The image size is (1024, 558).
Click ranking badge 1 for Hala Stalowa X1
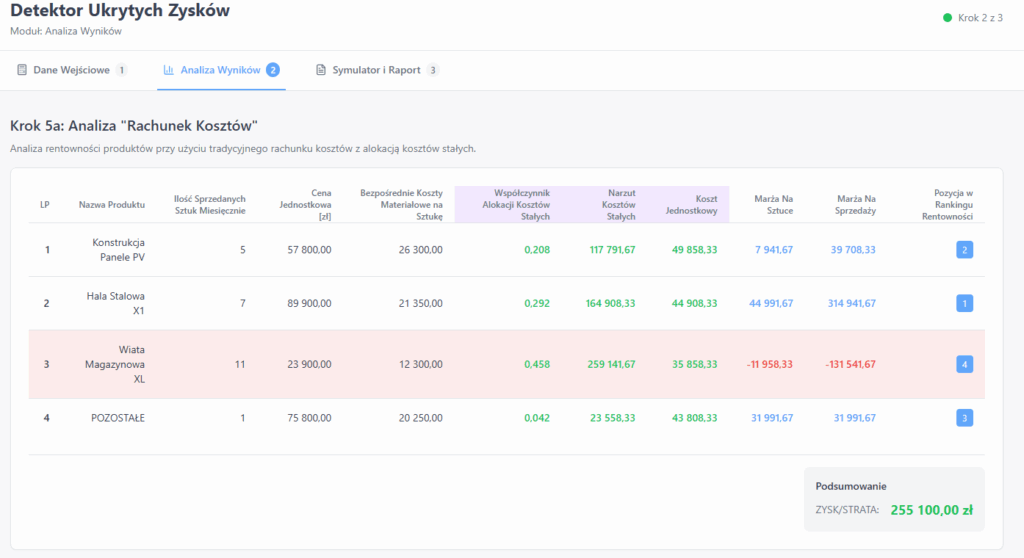tap(964, 303)
